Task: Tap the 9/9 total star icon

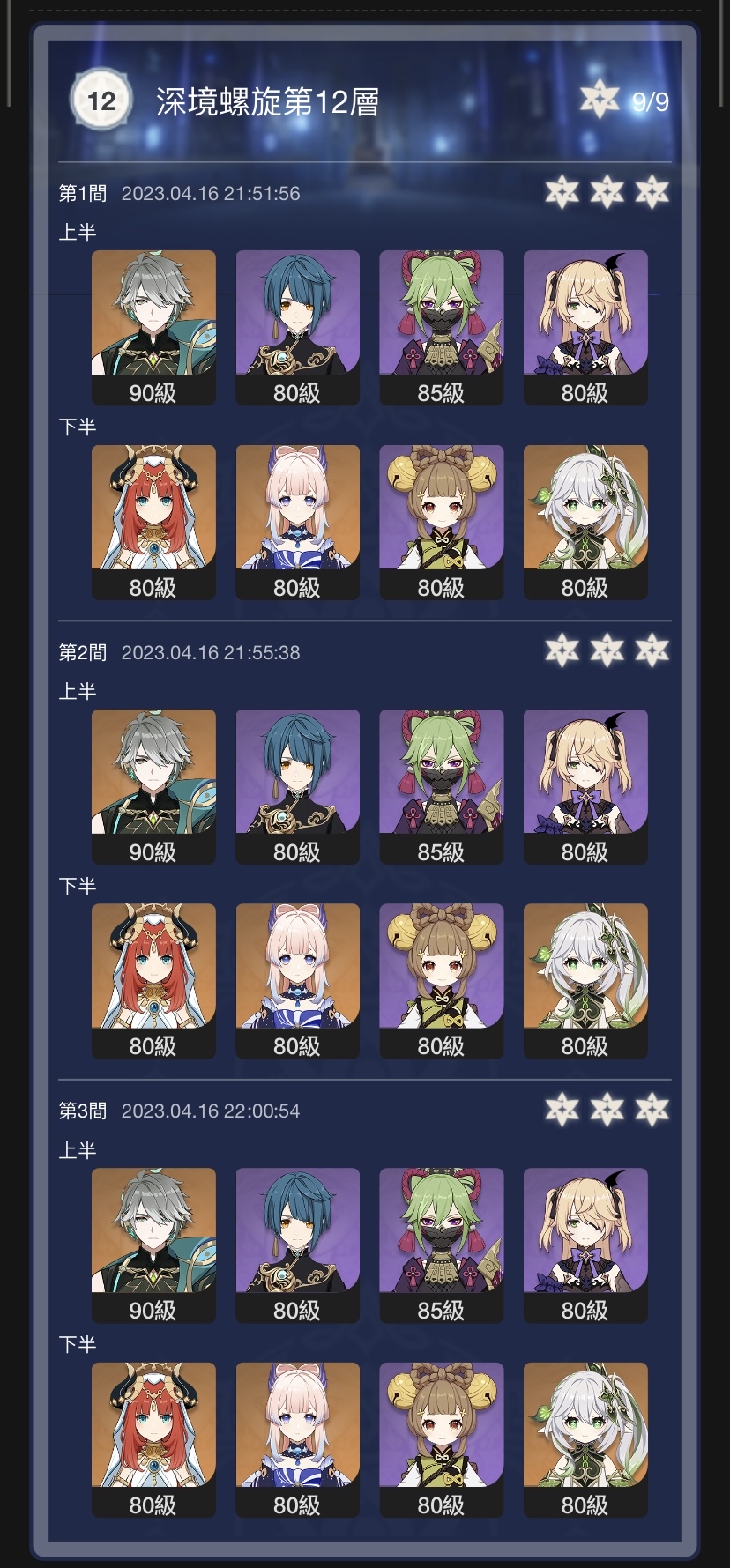Action: click(600, 100)
